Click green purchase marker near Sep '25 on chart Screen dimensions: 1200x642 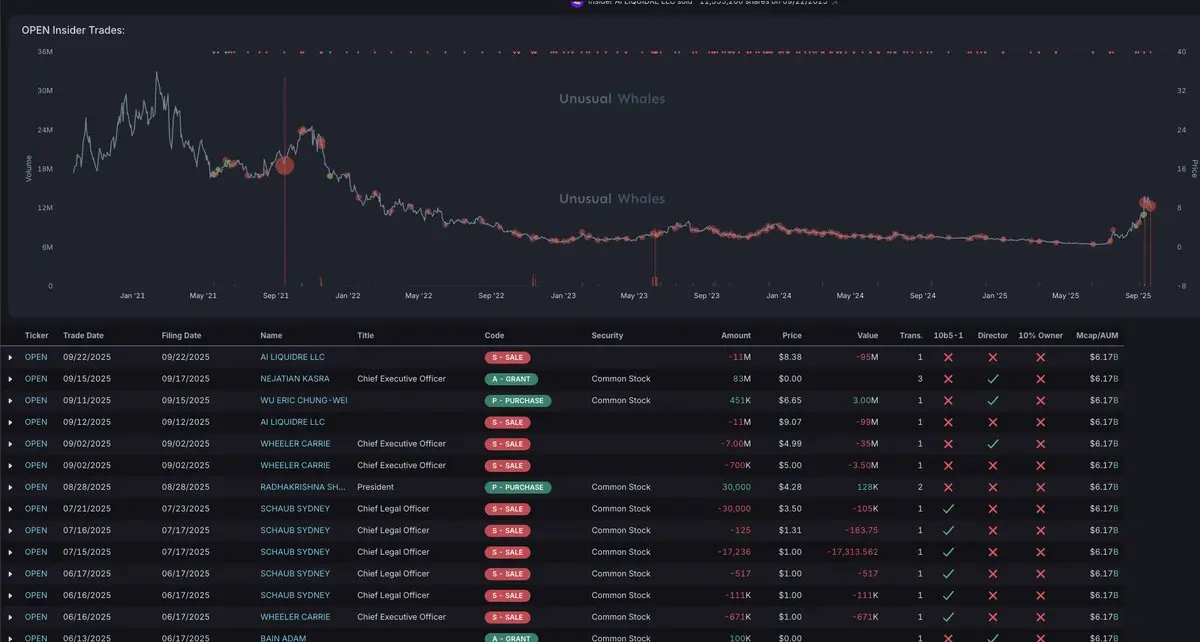[x=1143, y=216]
